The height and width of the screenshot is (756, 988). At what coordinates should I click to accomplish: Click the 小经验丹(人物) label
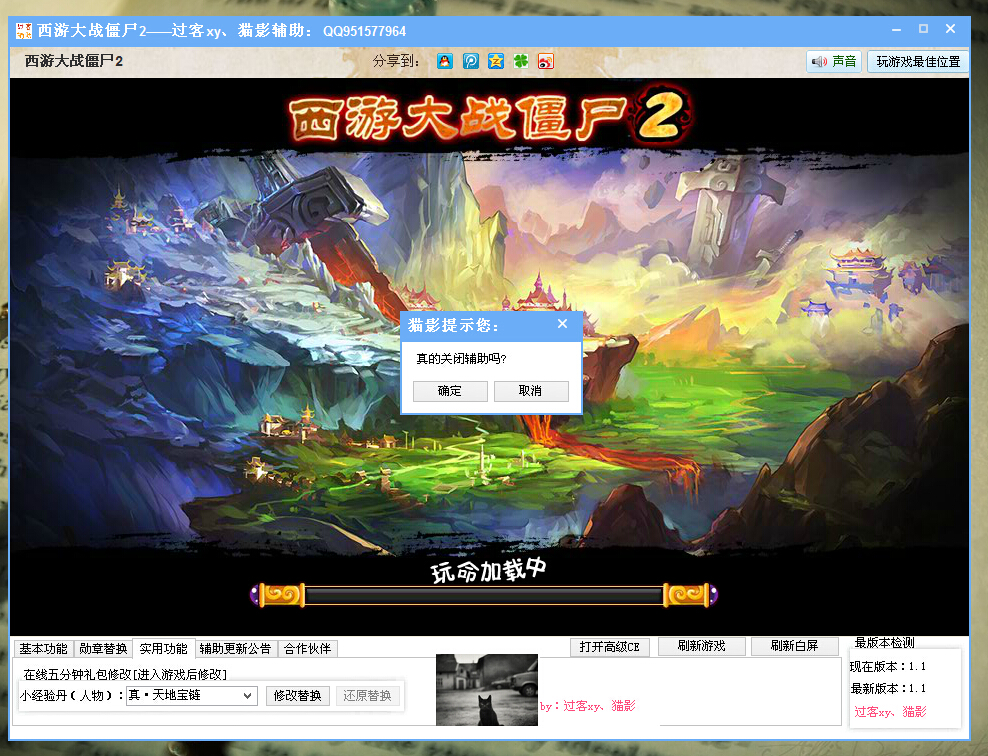tap(71, 696)
